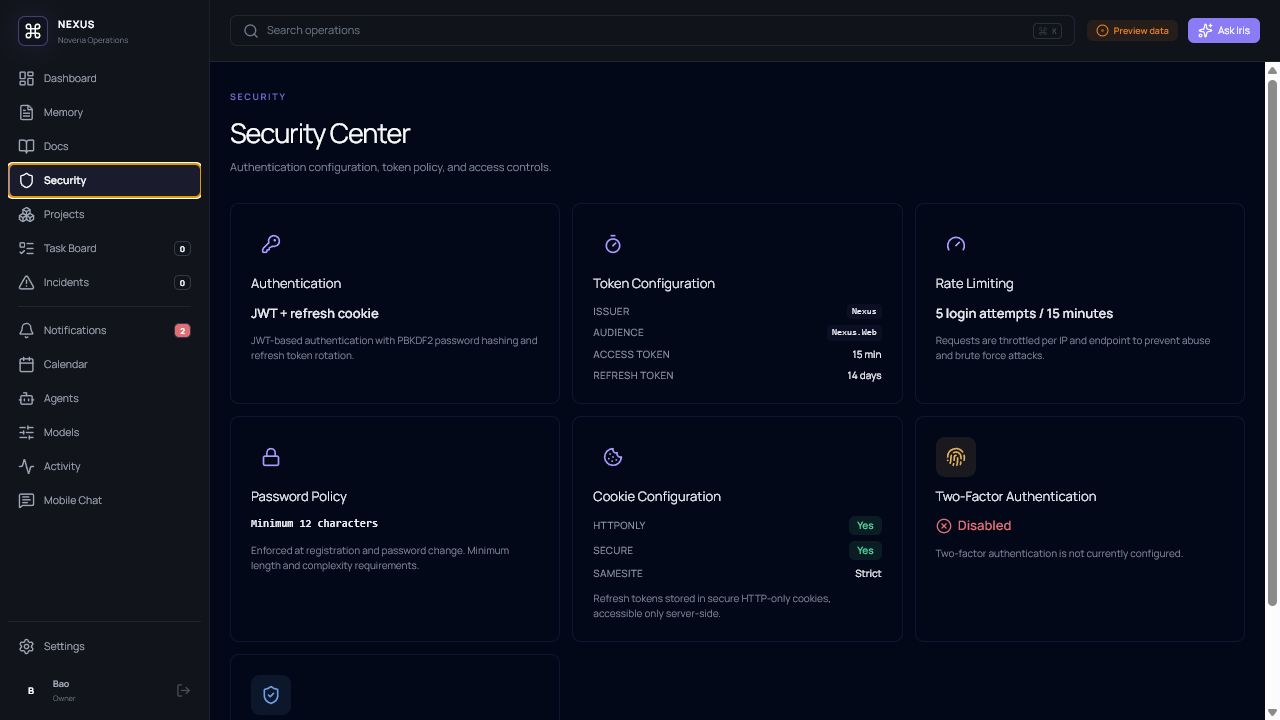
Task: Click the Rate Limiting gauge icon
Action: (x=956, y=244)
